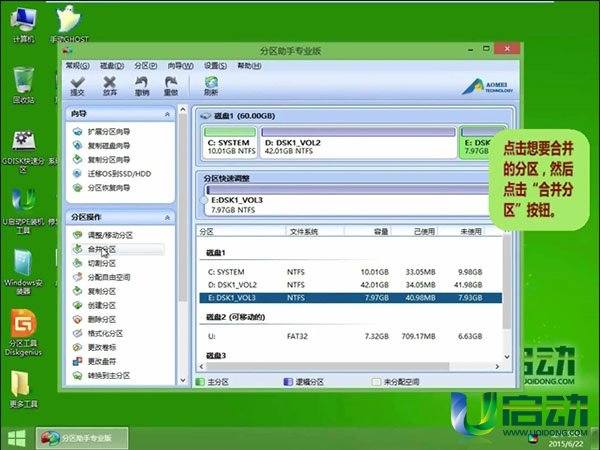Viewport: 600px width, 450px height.
Task: Click the 未使用 column header
Action: coord(461,232)
